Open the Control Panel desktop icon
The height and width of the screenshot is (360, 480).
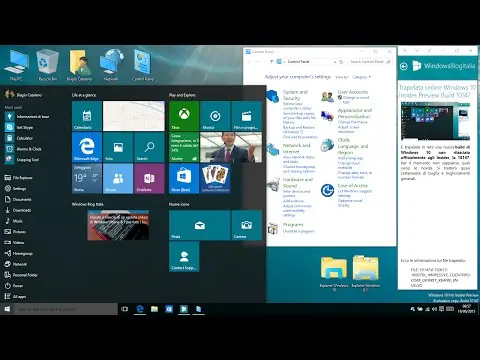(143, 66)
